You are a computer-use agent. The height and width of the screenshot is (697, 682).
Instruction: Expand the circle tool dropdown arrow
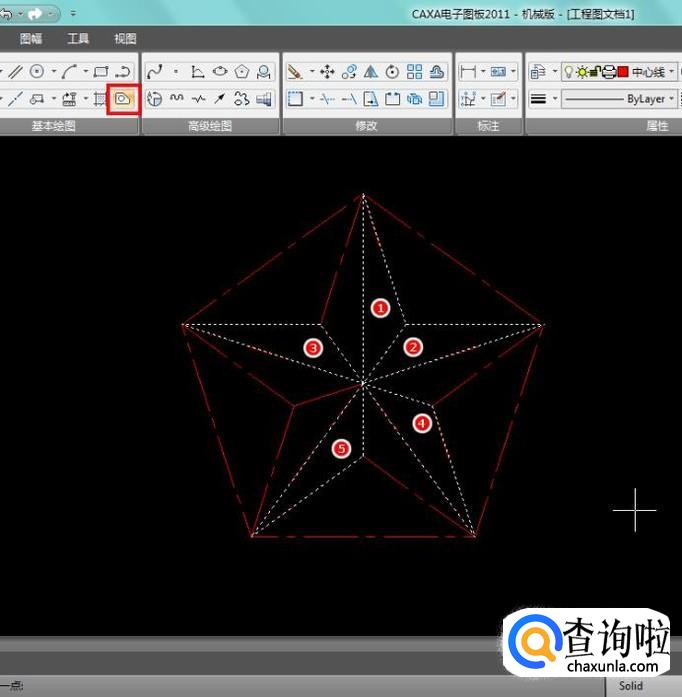[54, 72]
